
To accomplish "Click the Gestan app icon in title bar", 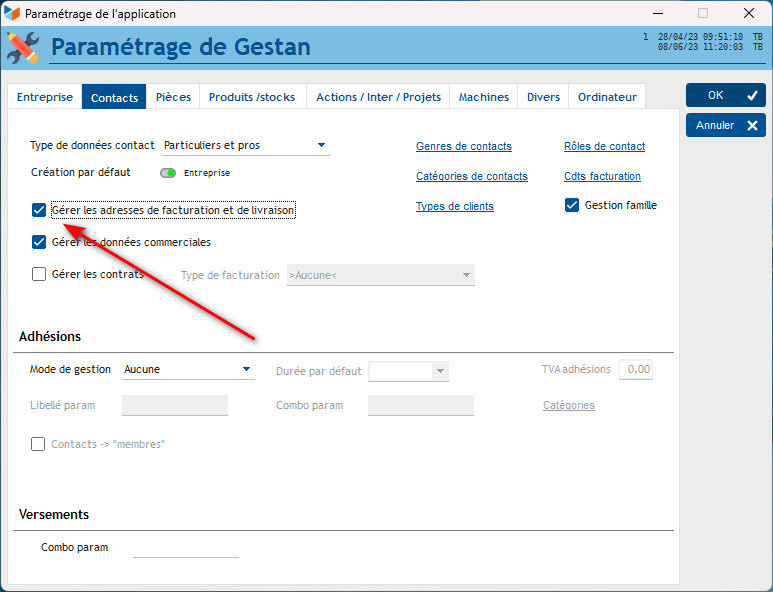I will (x=13, y=14).
